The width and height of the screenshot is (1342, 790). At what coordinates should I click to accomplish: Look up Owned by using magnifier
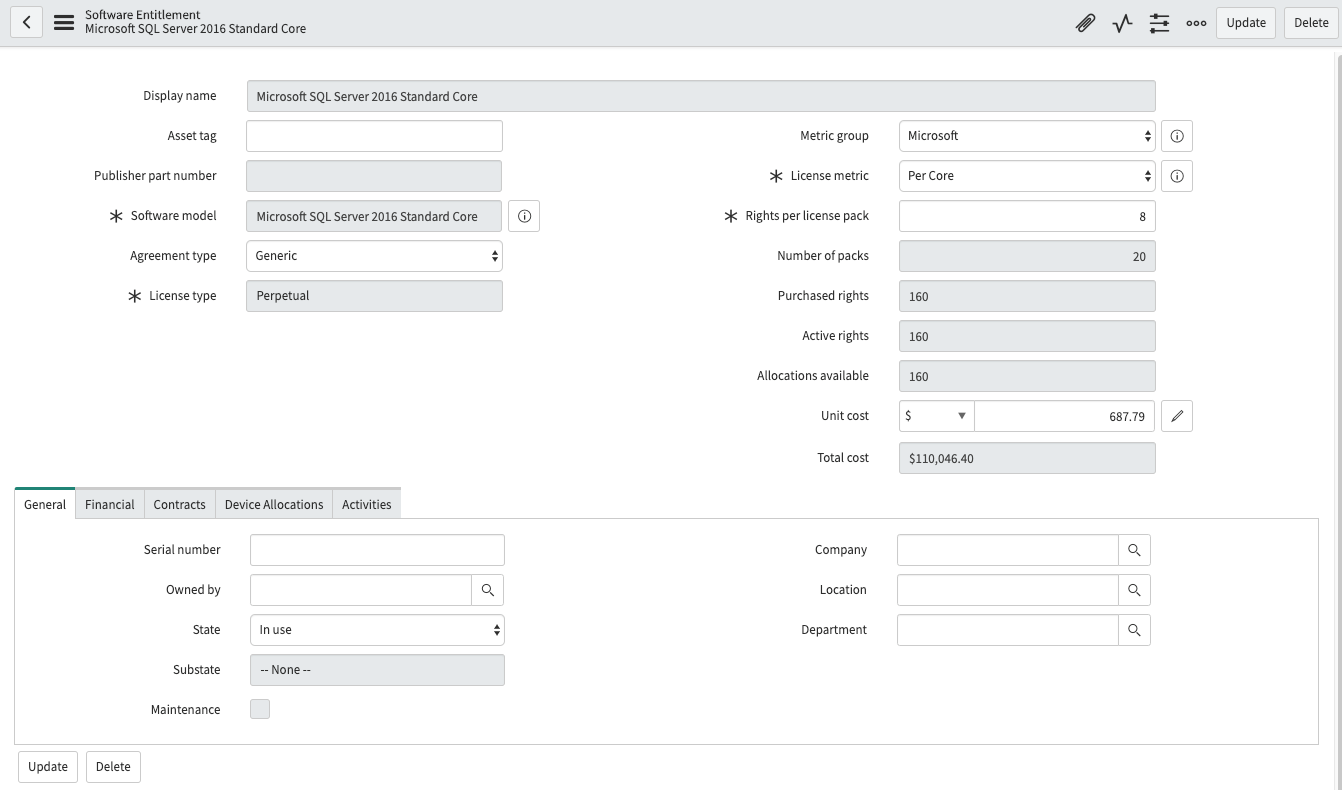coord(488,590)
